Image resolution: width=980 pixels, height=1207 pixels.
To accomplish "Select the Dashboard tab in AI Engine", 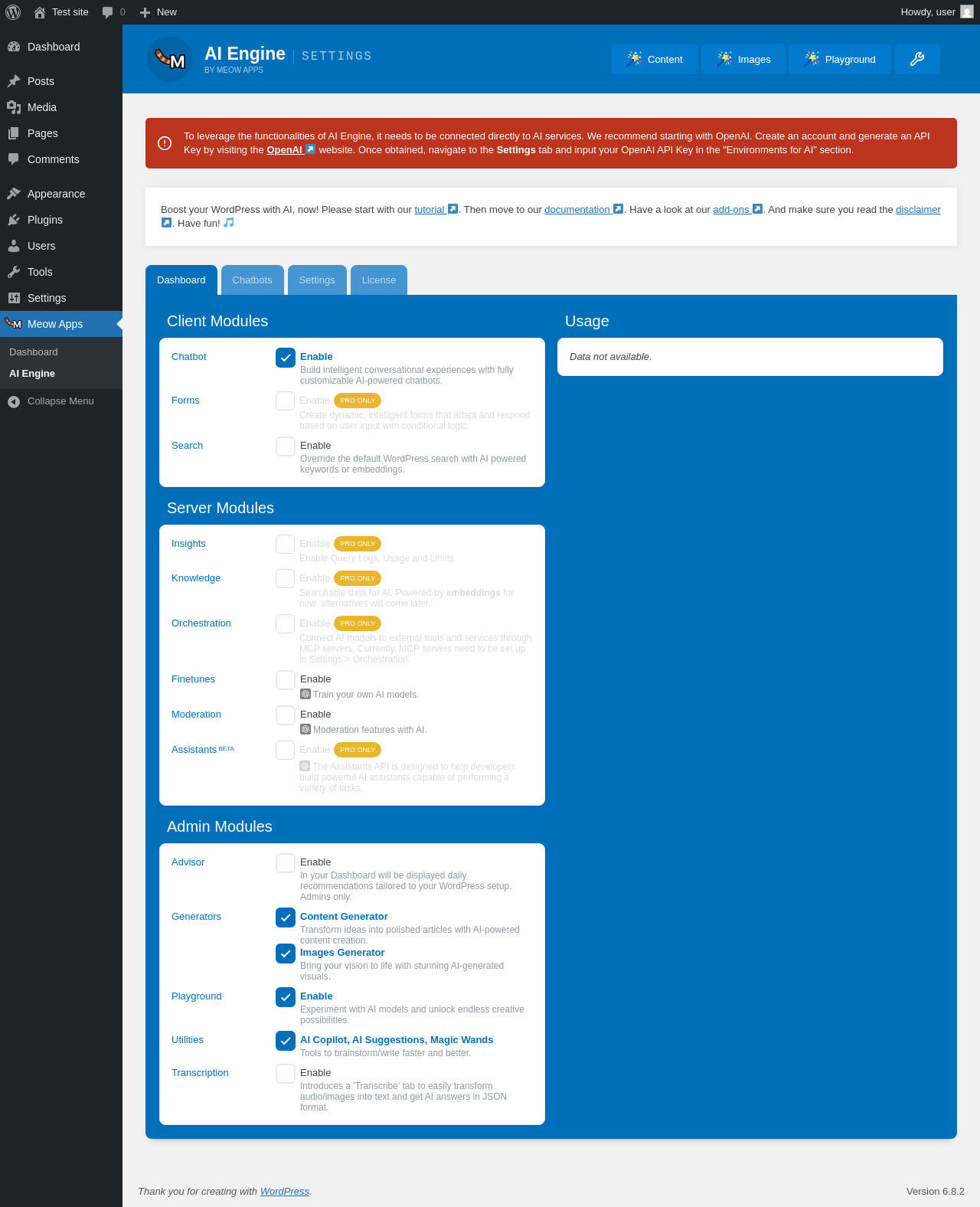I will point(181,280).
